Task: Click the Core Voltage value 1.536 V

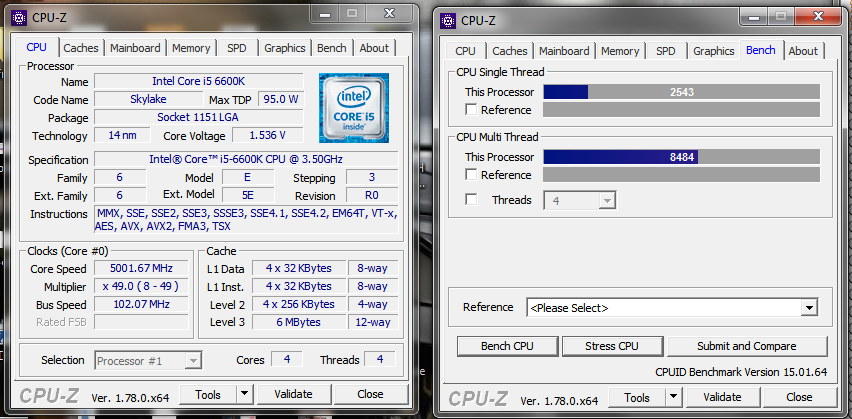Action: (267, 135)
